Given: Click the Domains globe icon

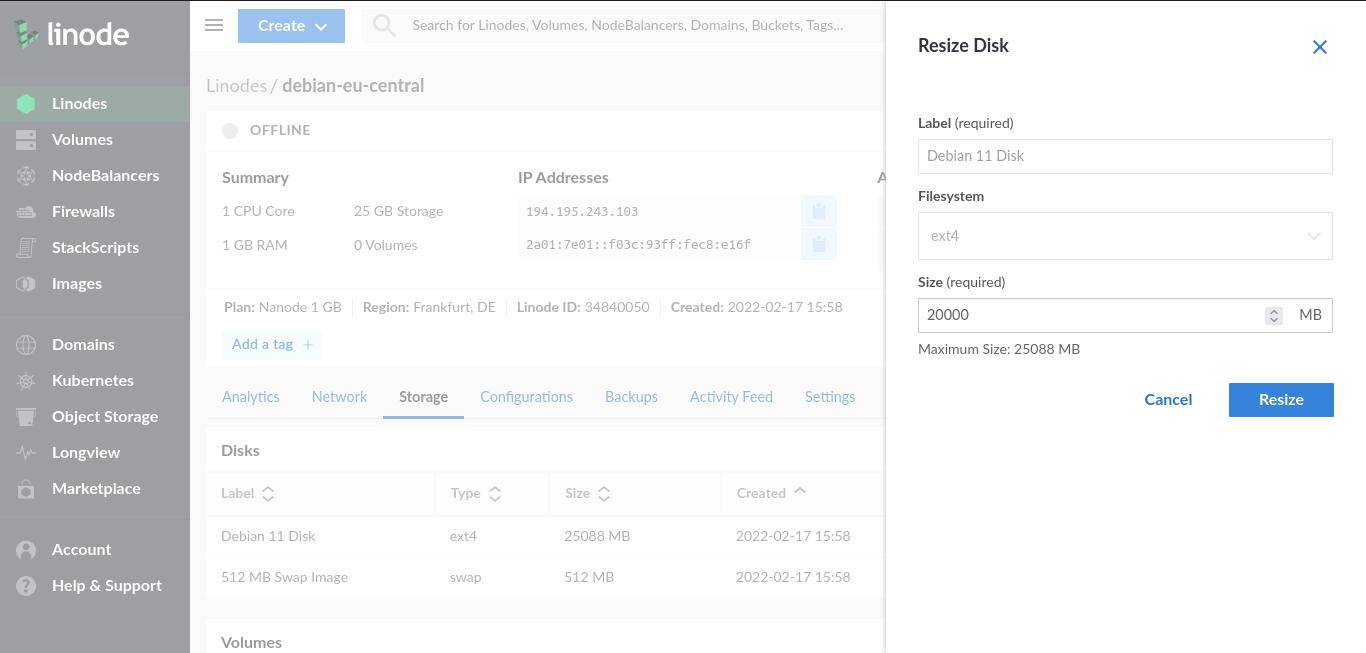Looking at the screenshot, I should (26, 345).
